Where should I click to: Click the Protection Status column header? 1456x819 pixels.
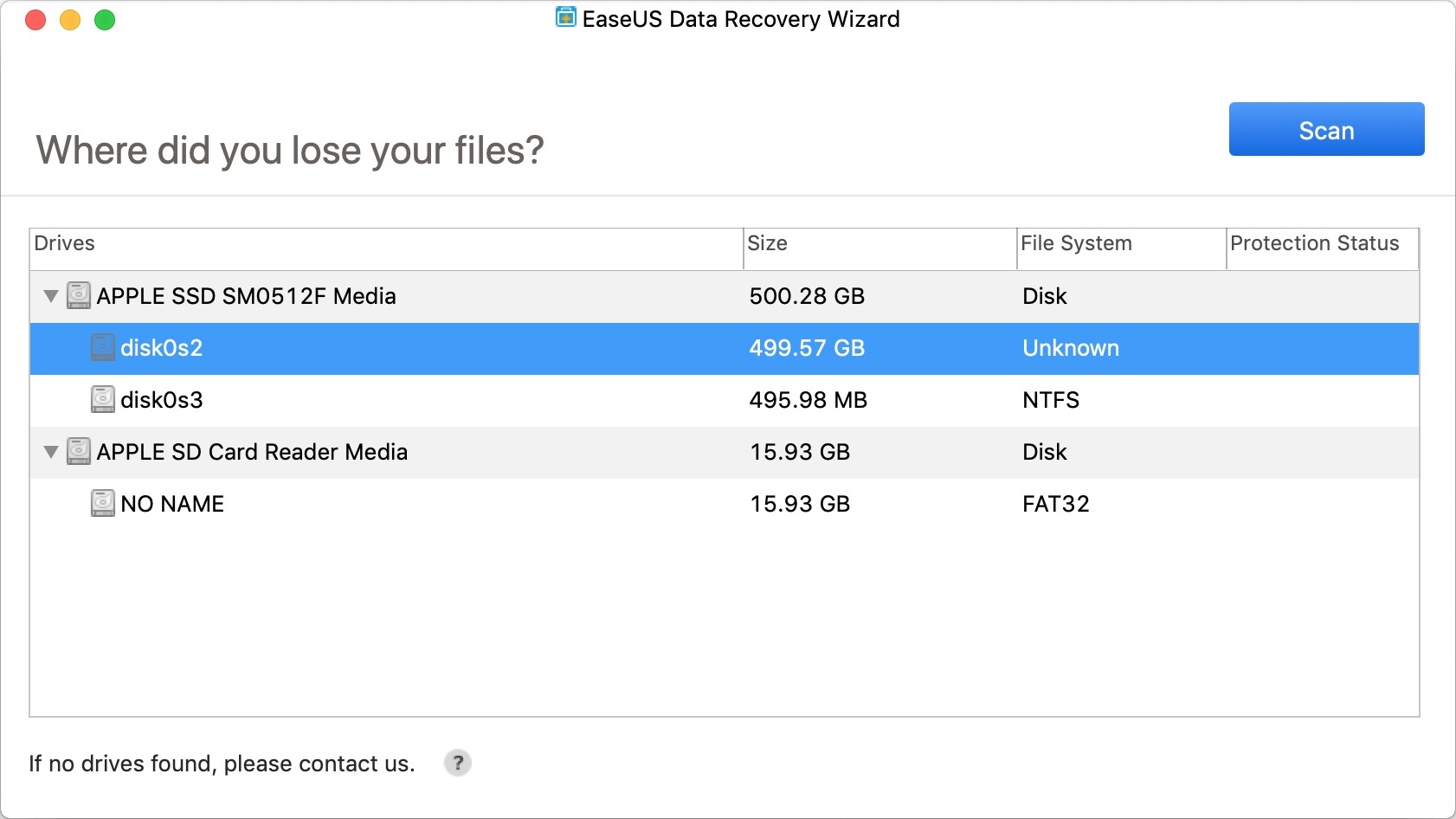tap(1321, 244)
